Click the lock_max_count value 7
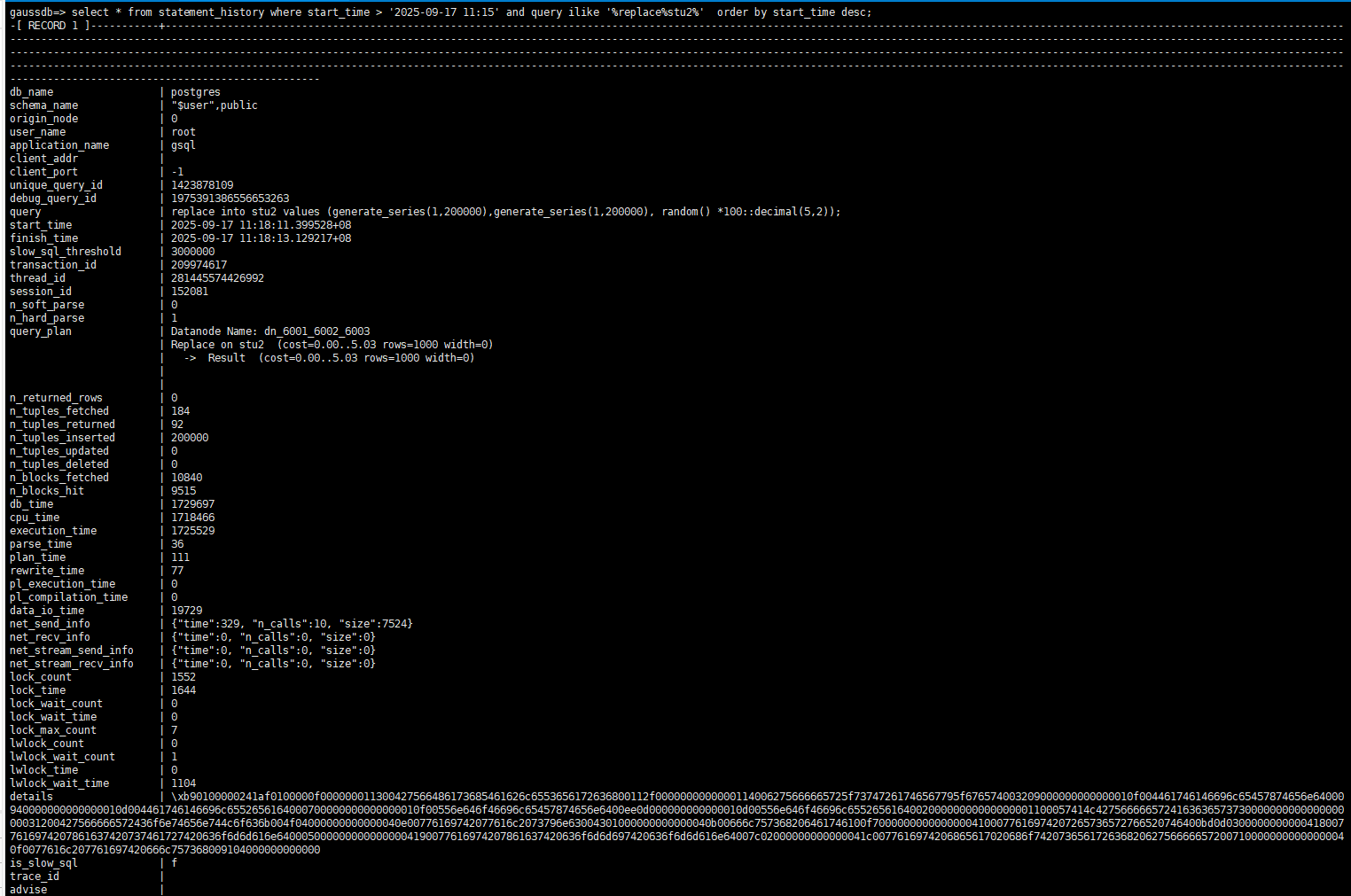 coord(175,730)
